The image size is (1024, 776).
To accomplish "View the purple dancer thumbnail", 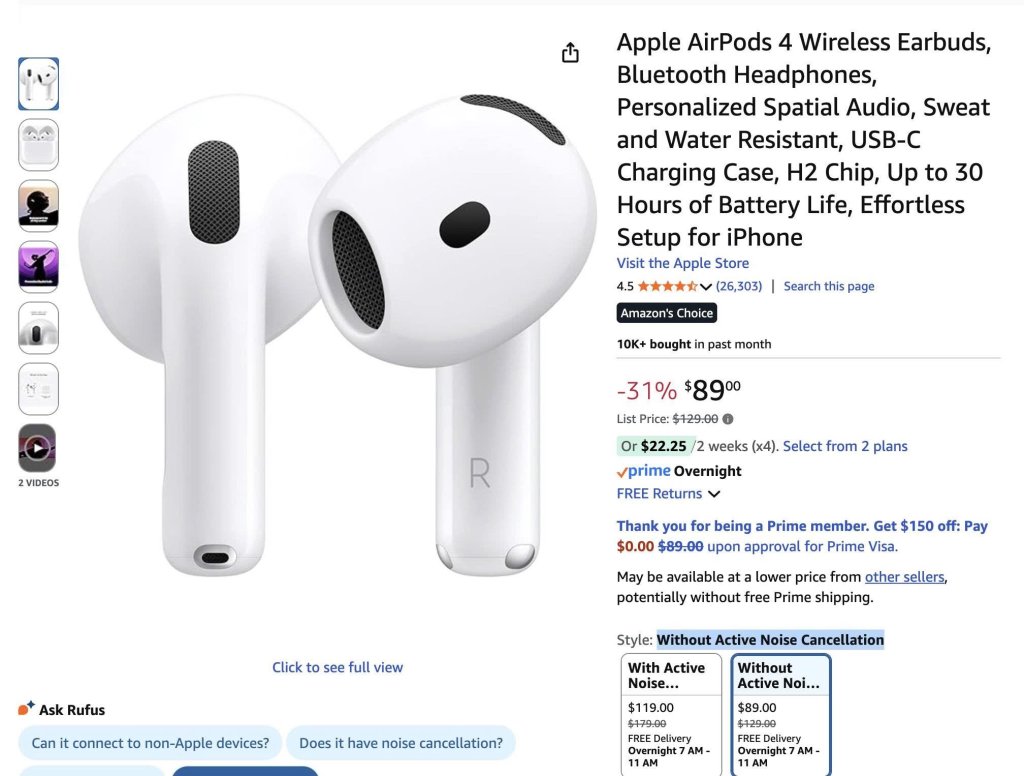I will [x=39, y=267].
